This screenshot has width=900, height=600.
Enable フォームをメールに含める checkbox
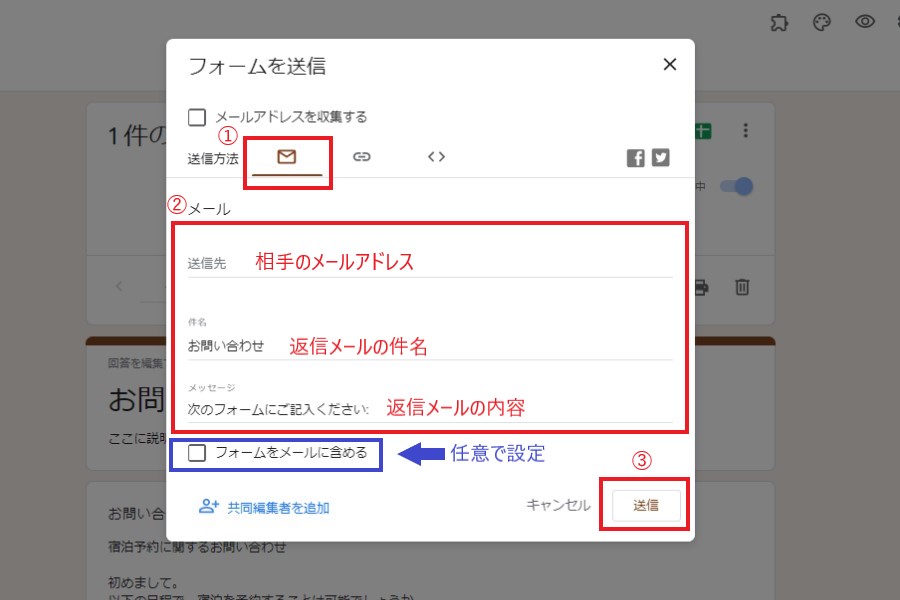(x=197, y=453)
